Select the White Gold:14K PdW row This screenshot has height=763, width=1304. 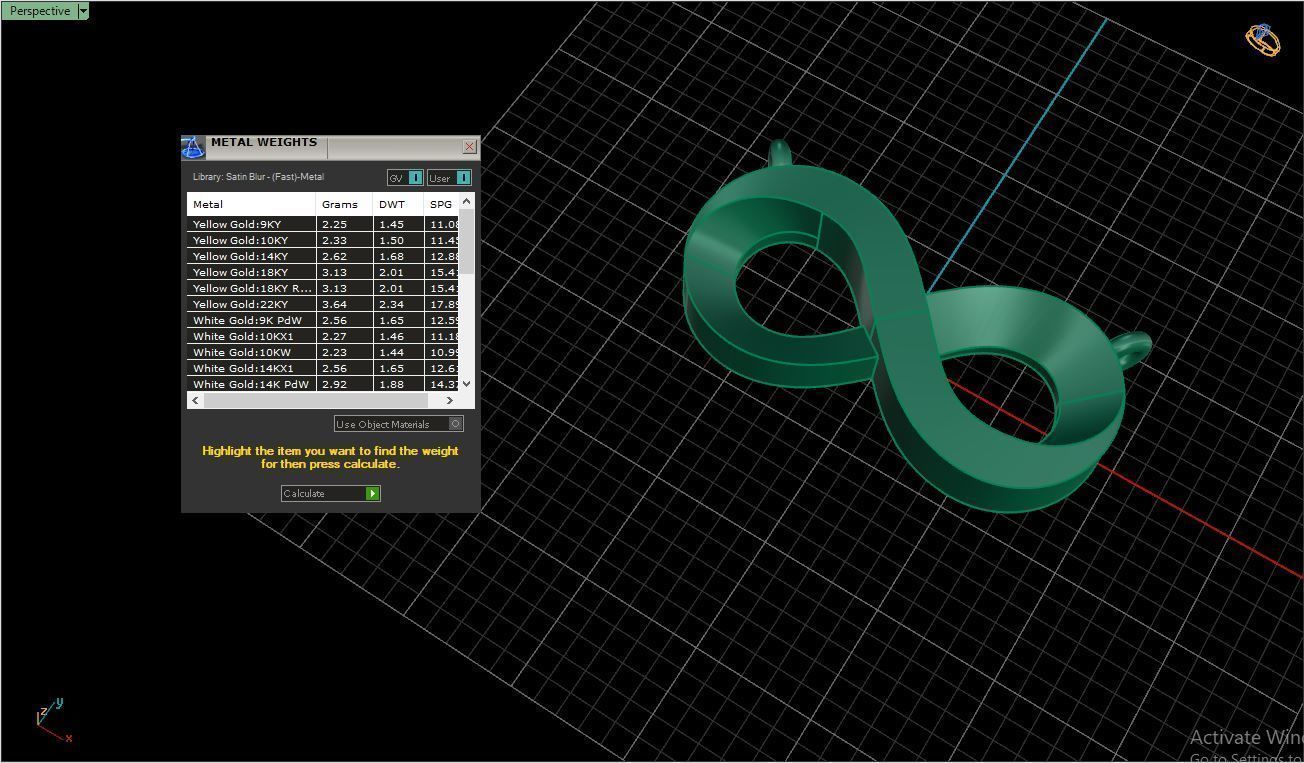pyautogui.click(x=323, y=384)
